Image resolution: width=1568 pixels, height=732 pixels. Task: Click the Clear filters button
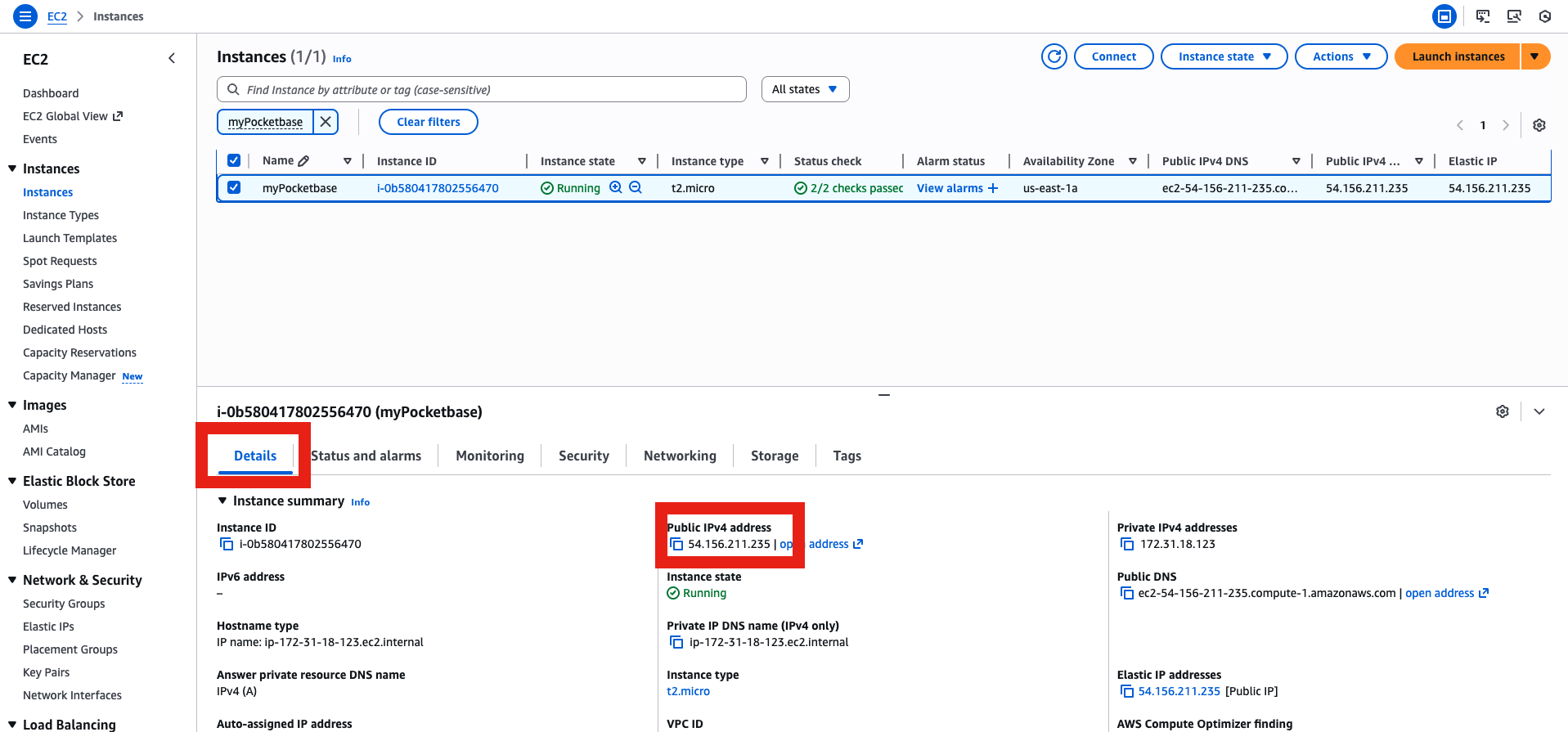[429, 122]
